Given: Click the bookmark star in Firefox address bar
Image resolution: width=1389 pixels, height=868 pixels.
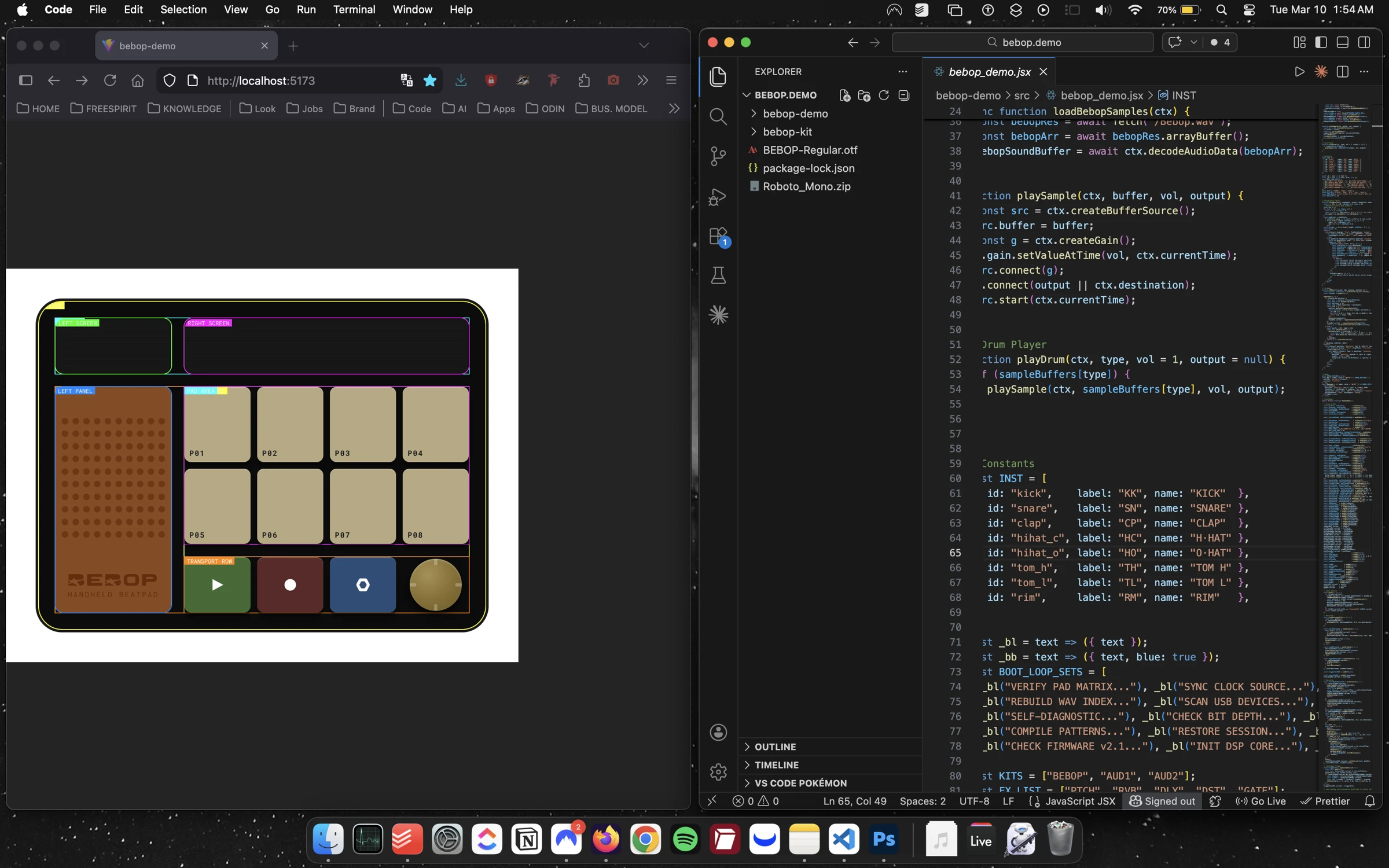Looking at the screenshot, I should coord(429,80).
